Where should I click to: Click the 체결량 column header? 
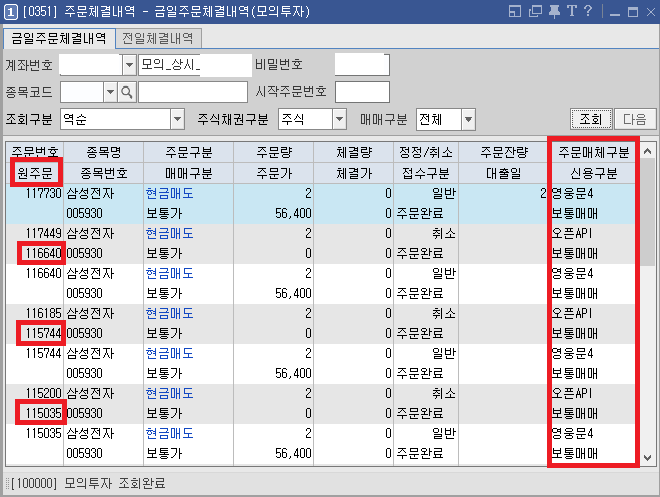[354, 152]
